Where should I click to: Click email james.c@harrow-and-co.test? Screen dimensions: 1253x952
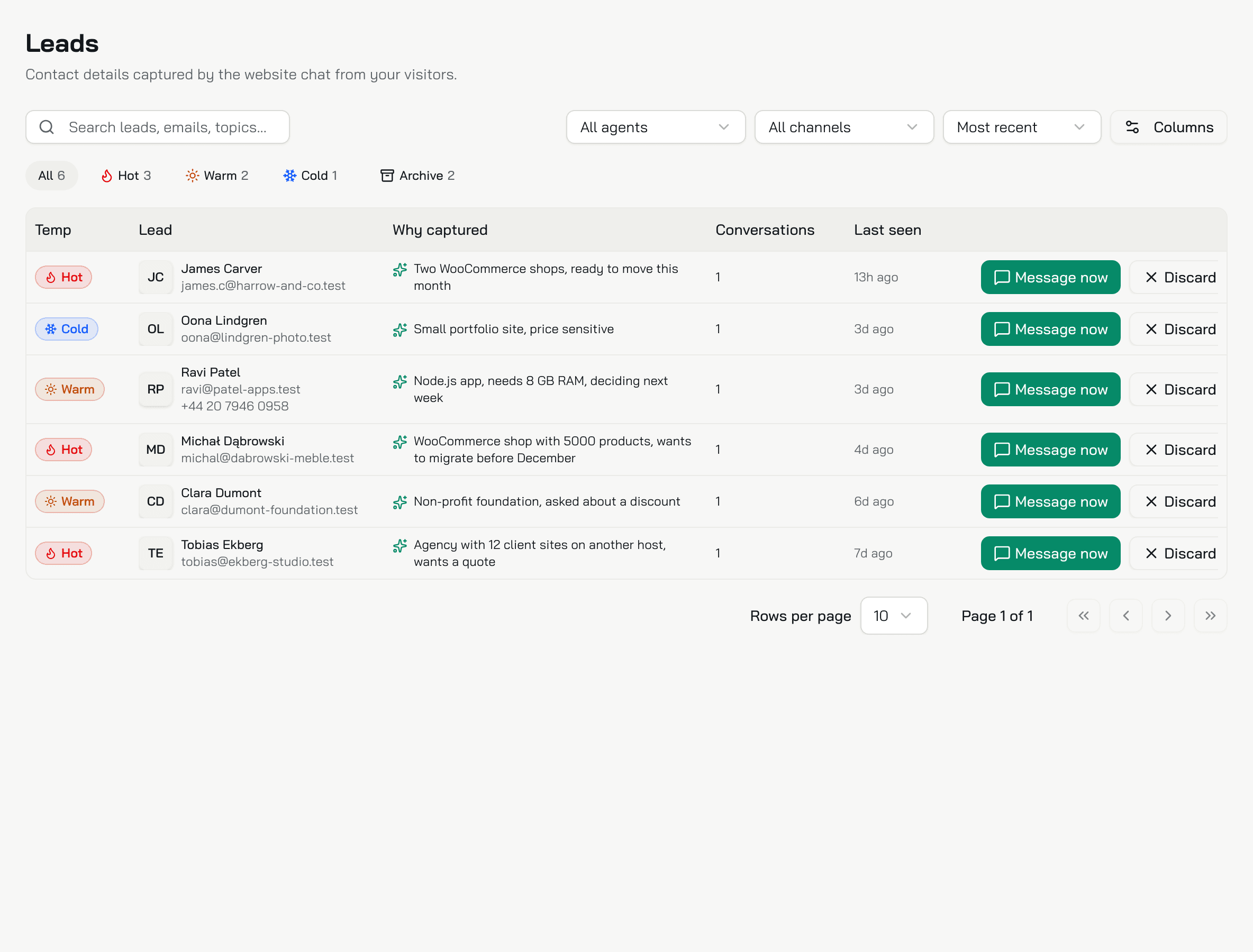point(263,286)
